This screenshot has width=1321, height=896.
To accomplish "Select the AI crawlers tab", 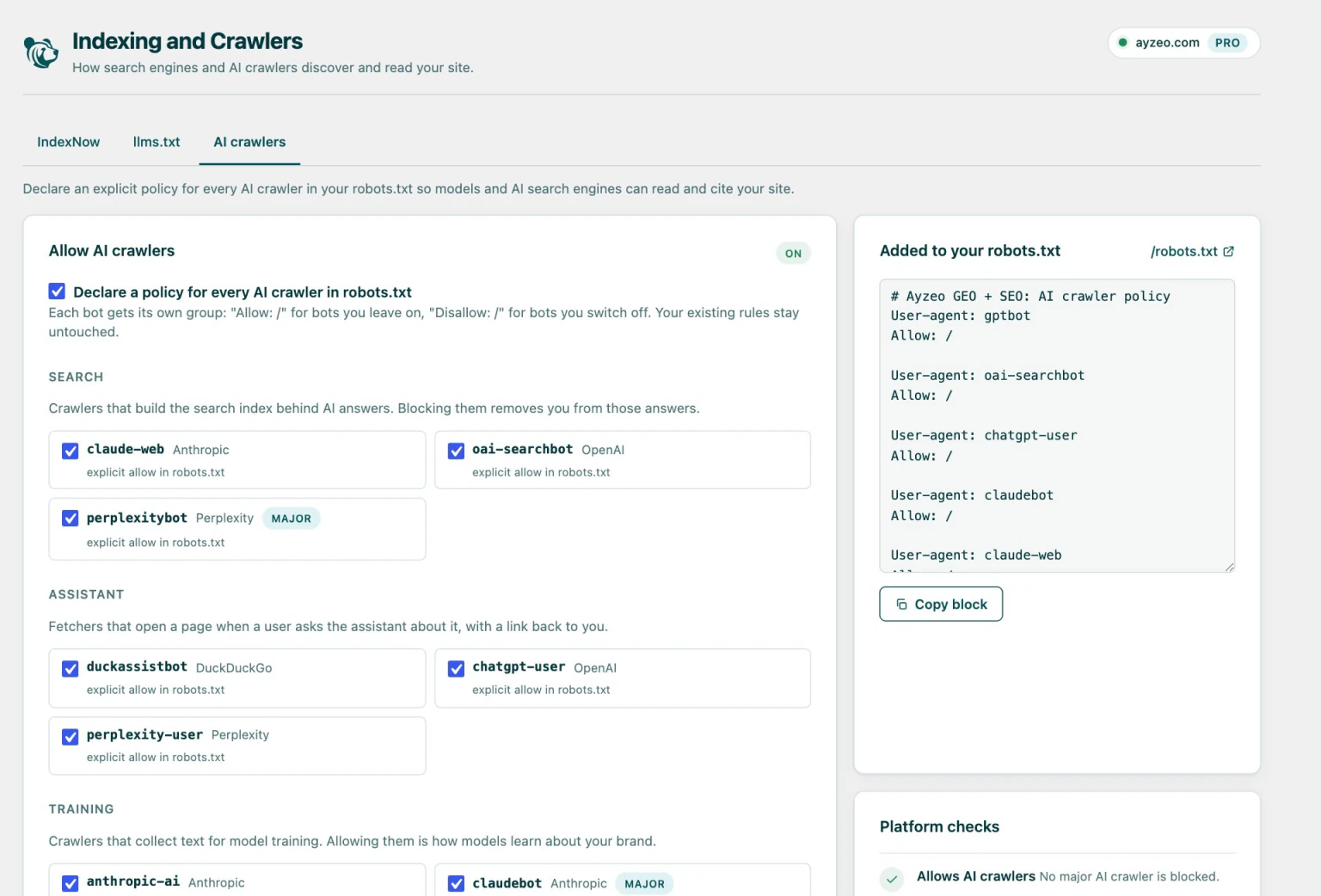I will pyautogui.click(x=249, y=142).
